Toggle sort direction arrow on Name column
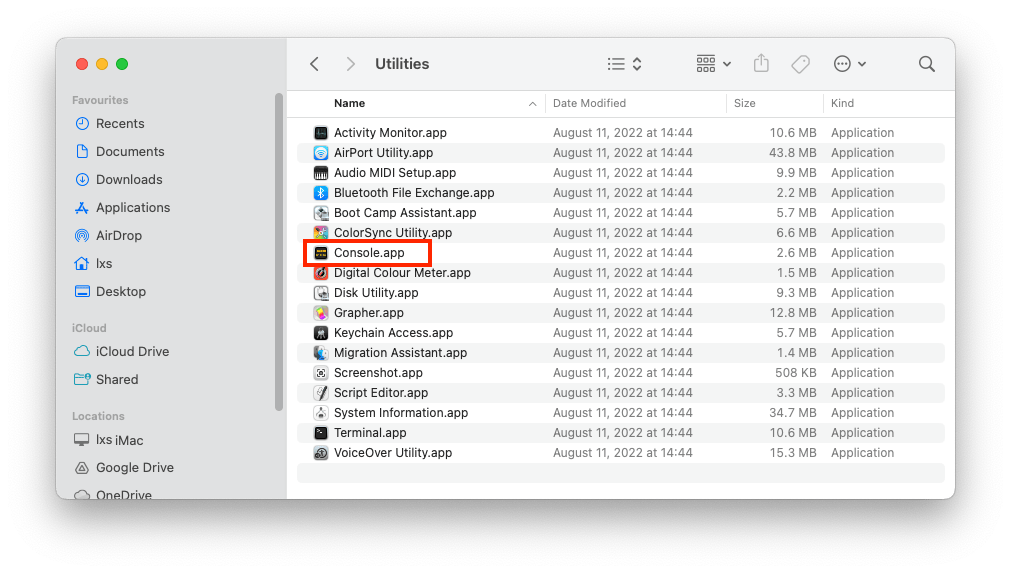 pos(532,104)
